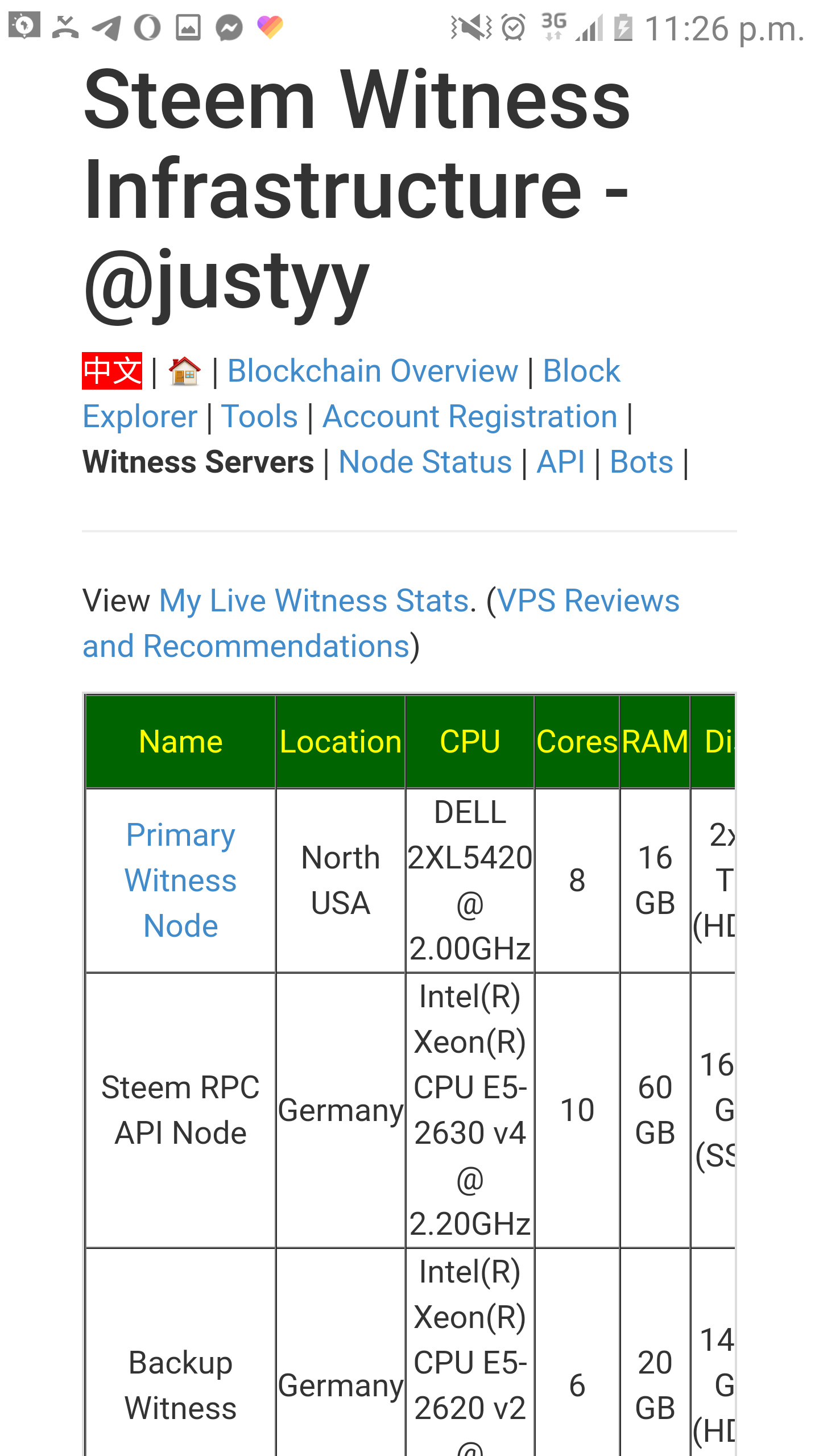Open the image gallery notification icon
Viewport: 819px width, 1456px height.
188,27
